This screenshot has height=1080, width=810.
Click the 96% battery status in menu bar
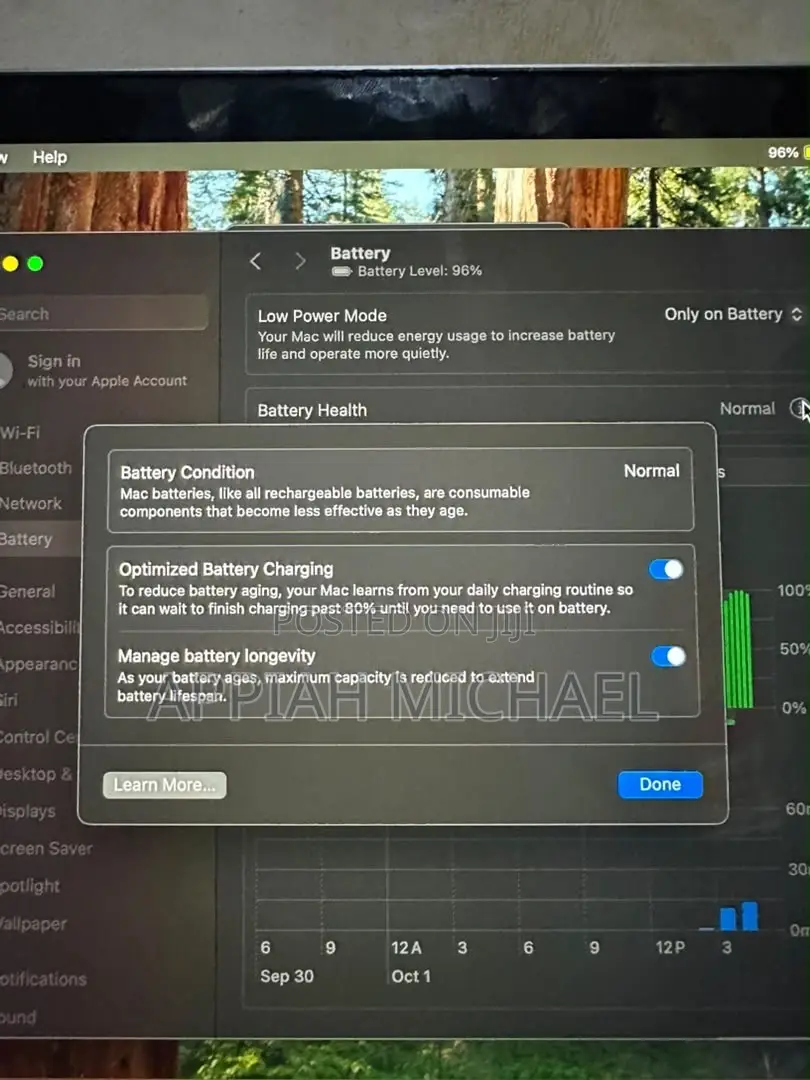point(788,152)
